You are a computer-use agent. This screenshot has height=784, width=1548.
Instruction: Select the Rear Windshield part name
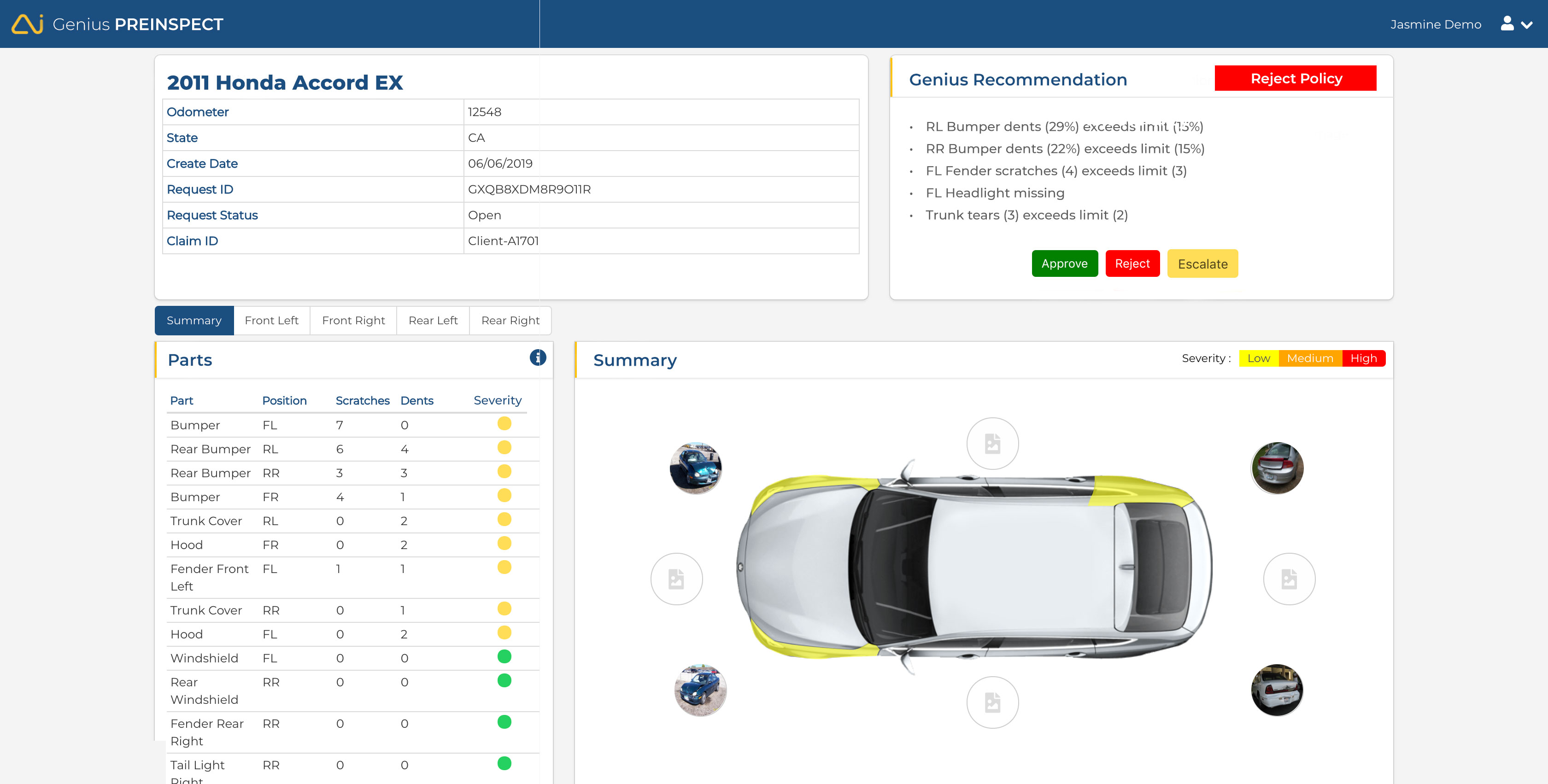pos(204,691)
